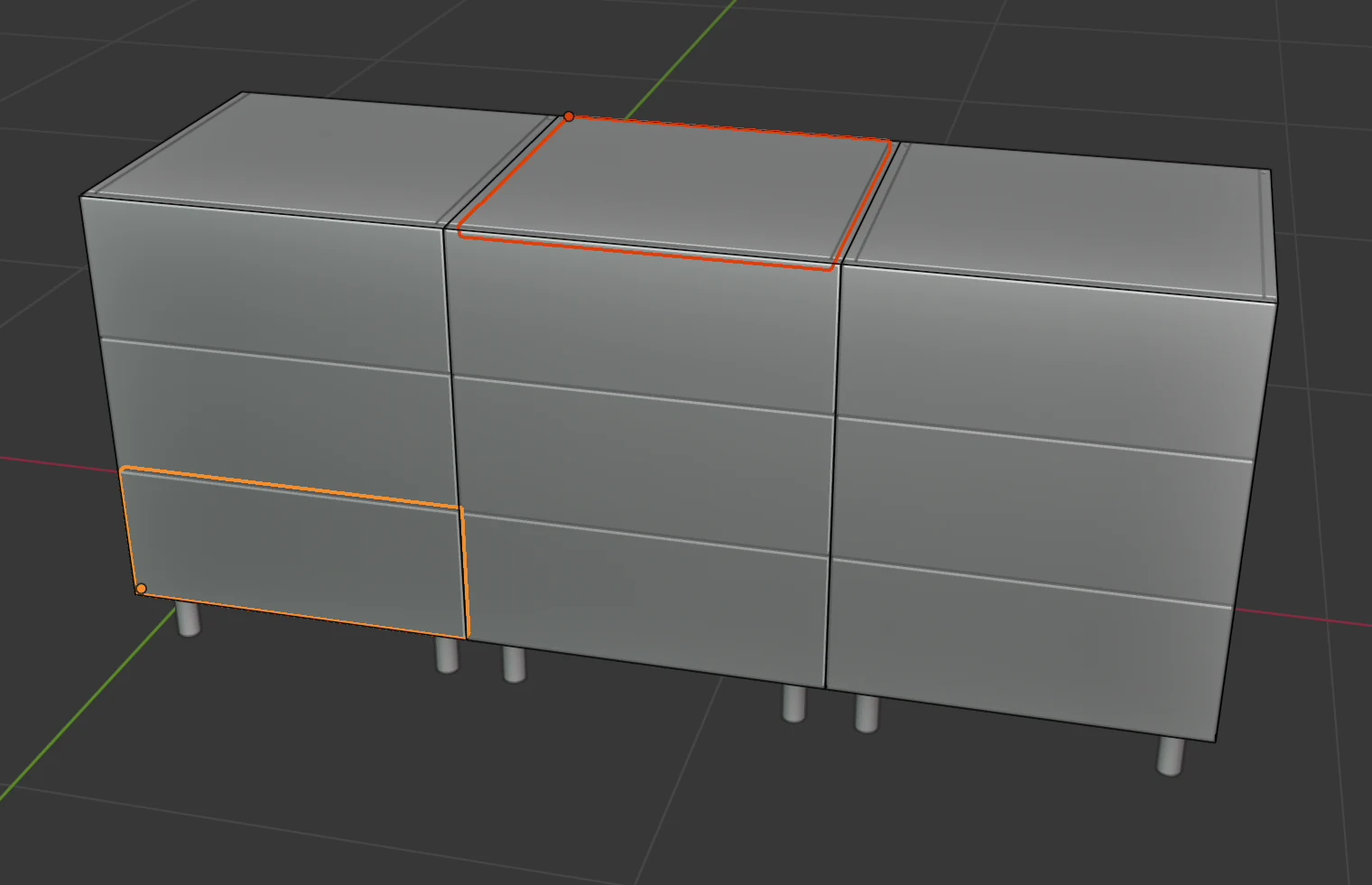The image size is (1372, 885).
Task: Select the left cabinet's right front leg
Action: pos(447,654)
